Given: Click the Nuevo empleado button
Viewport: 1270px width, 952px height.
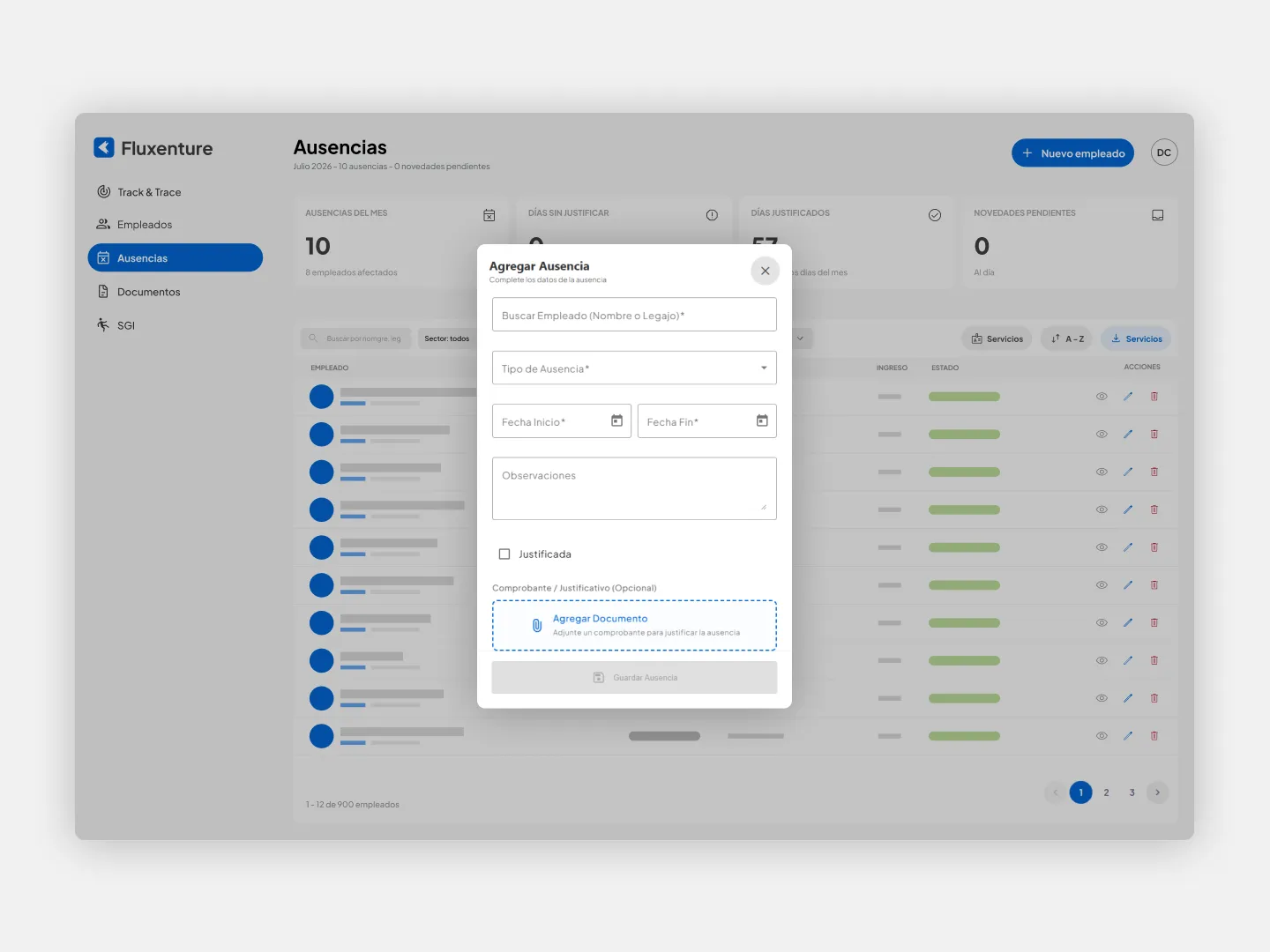Looking at the screenshot, I should (x=1072, y=152).
